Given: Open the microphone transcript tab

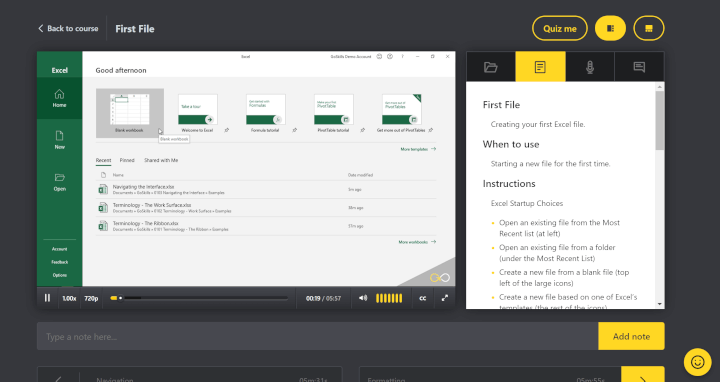Looking at the screenshot, I should [x=590, y=67].
